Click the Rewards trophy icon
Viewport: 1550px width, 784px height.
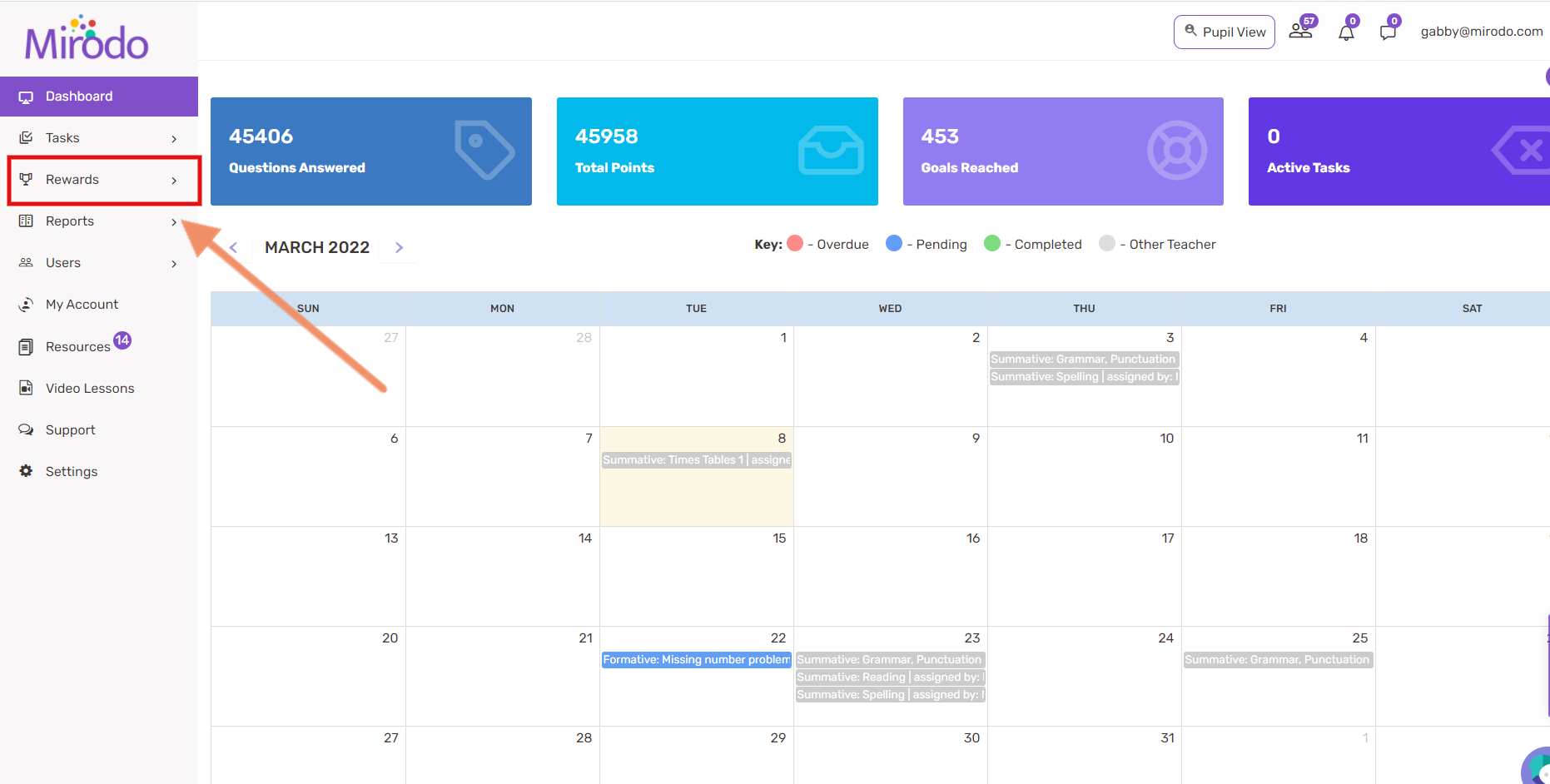coord(26,180)
